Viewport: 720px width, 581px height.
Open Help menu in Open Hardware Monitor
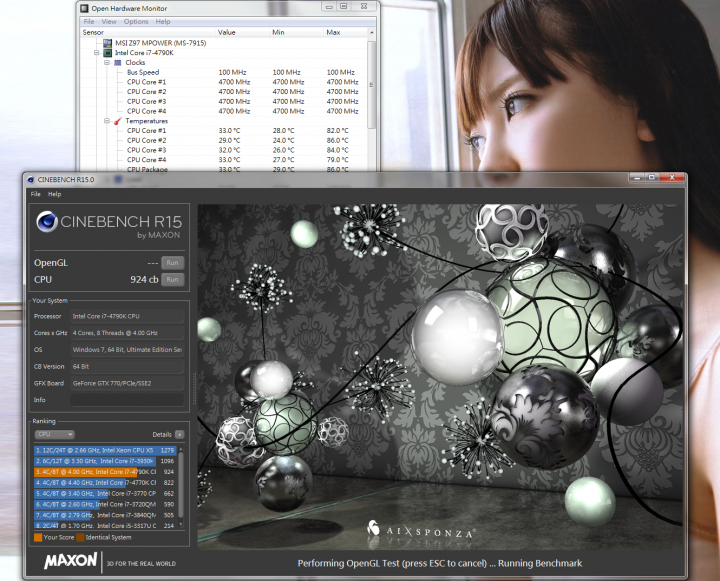[163, 22]
